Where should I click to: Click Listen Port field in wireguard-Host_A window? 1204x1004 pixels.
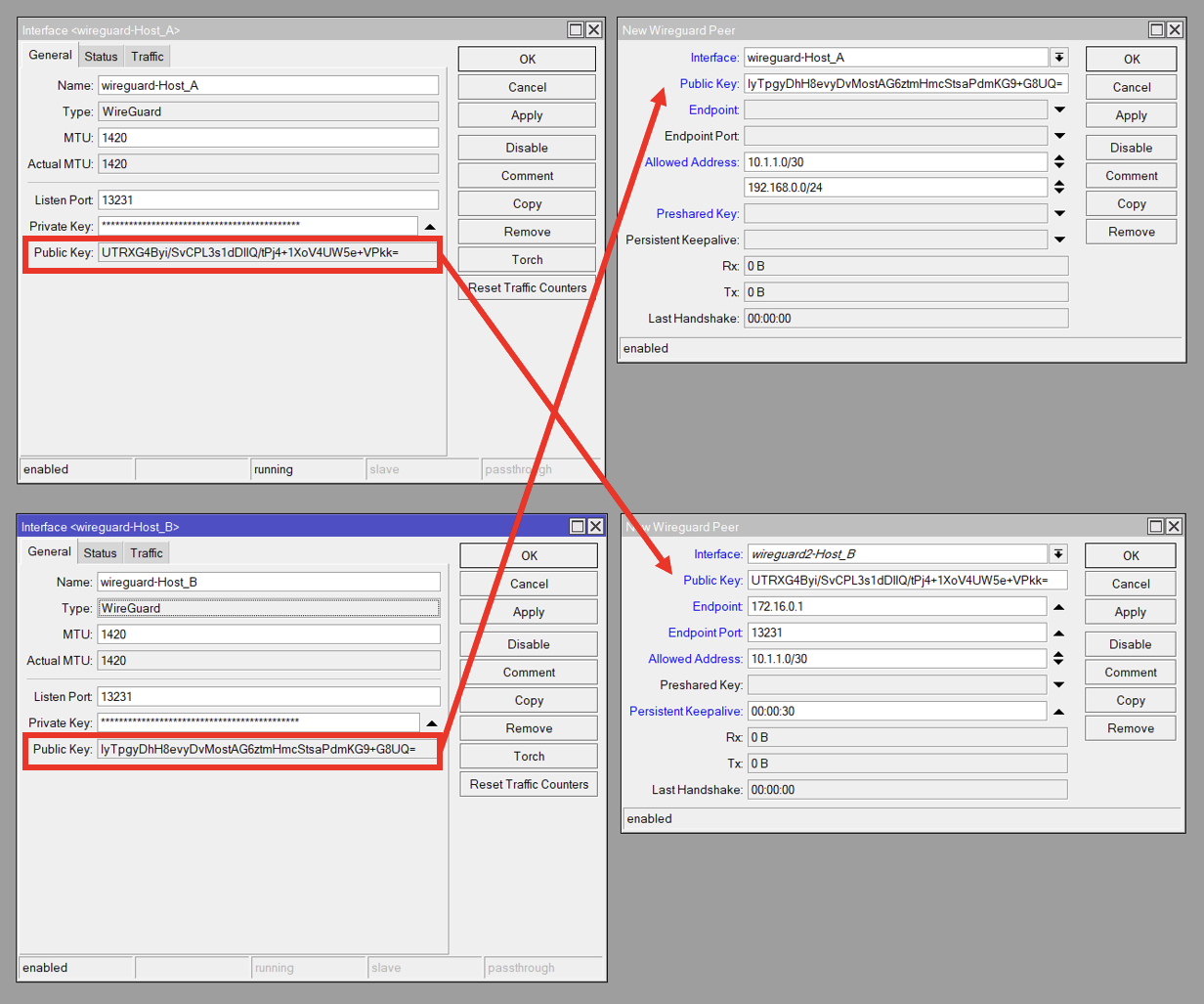[x=268, y=200]
